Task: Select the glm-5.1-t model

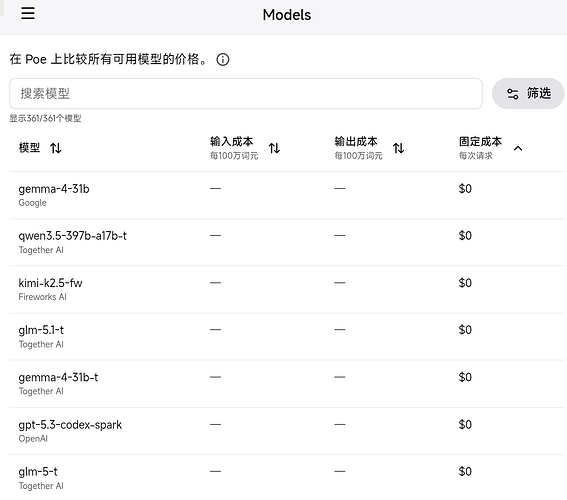Action: pos(41,330)
